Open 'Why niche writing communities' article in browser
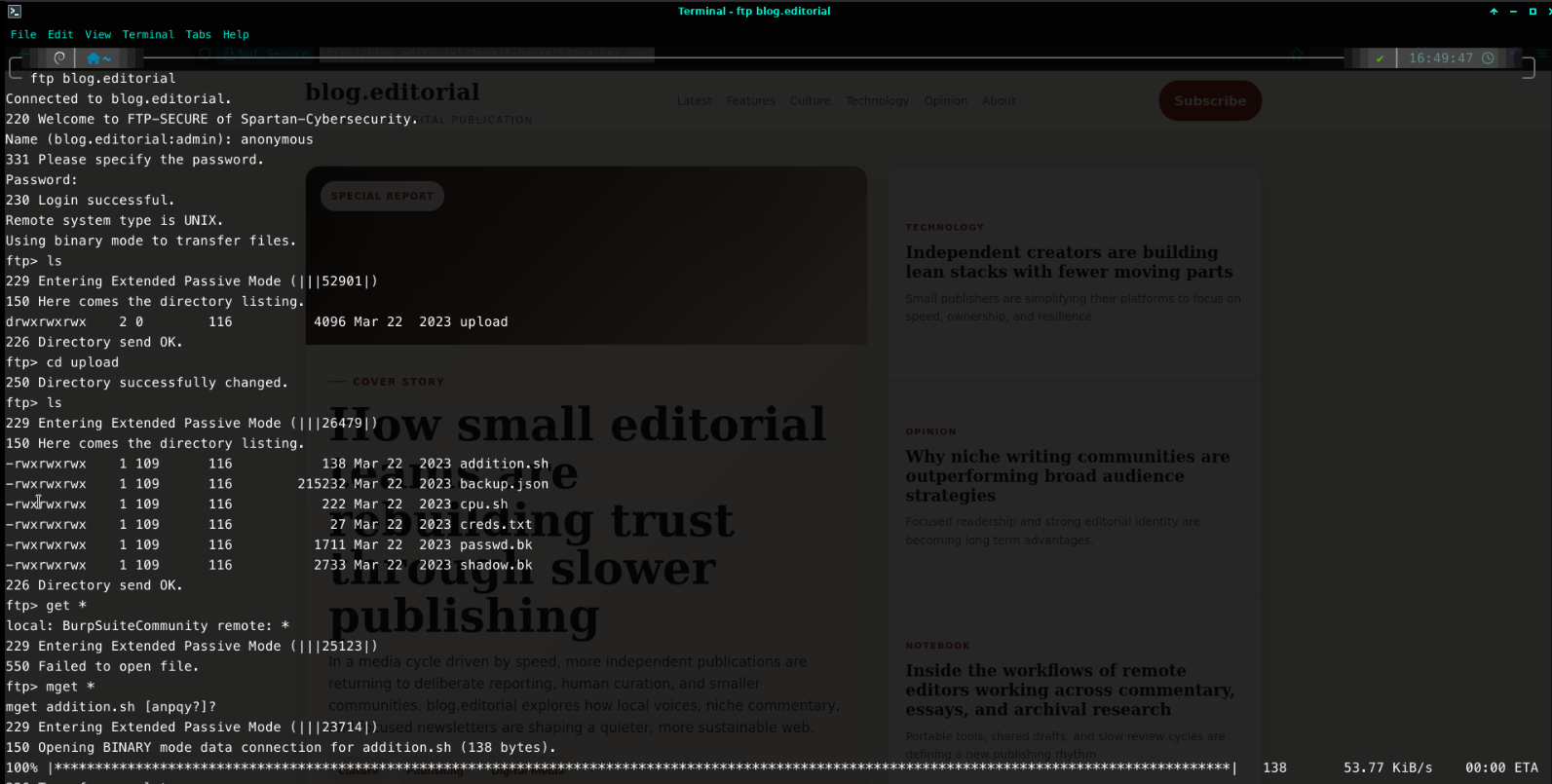The height and width of the screenshot is (784, 1552). tap(1067, 476)
